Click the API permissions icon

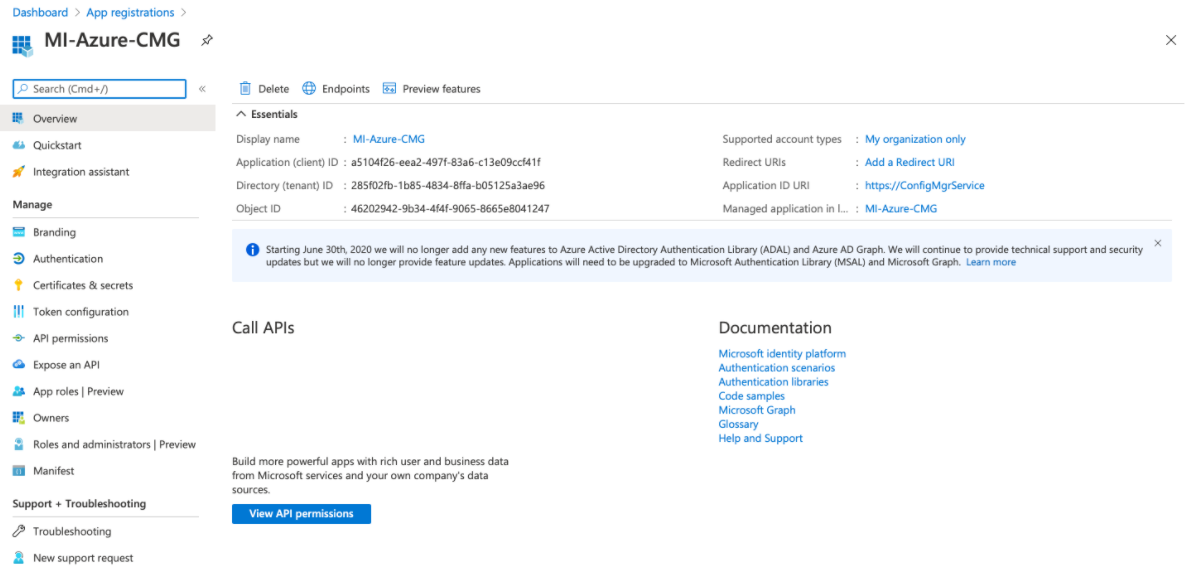[x=19, y=338]
